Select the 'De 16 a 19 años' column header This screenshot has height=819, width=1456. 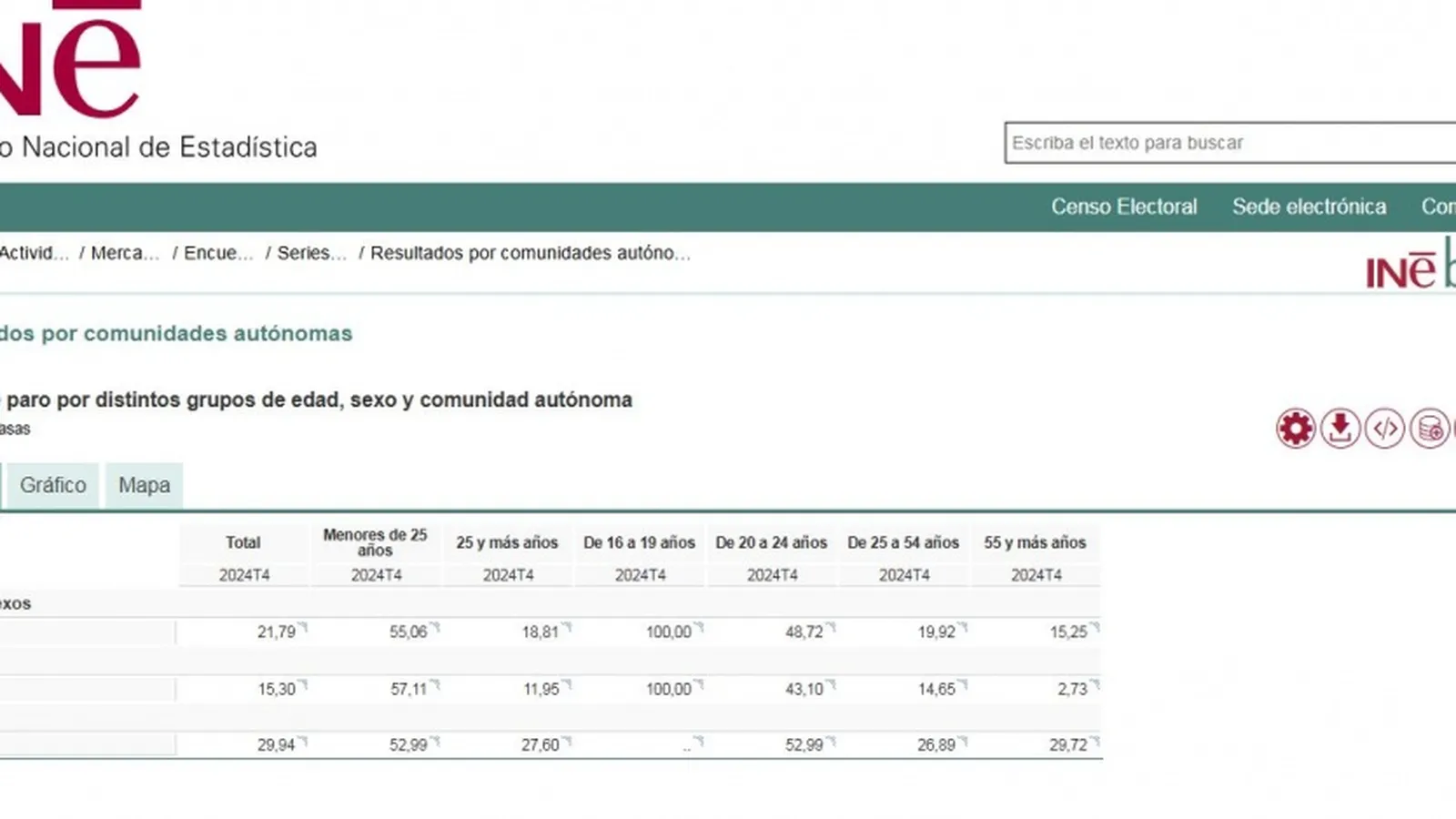pos(639,542)
